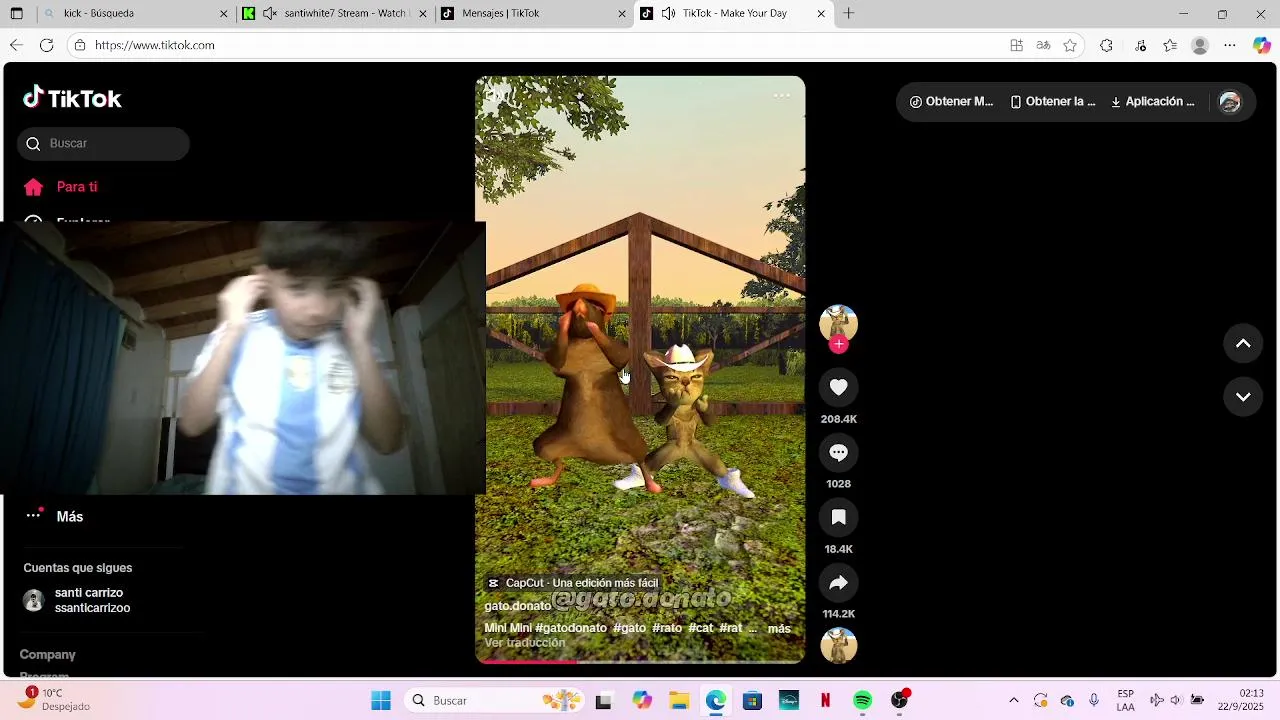Image resolution: width=1280 pixels, height=720 pixels.
Task: Reload the page
Action: (46, 45)
